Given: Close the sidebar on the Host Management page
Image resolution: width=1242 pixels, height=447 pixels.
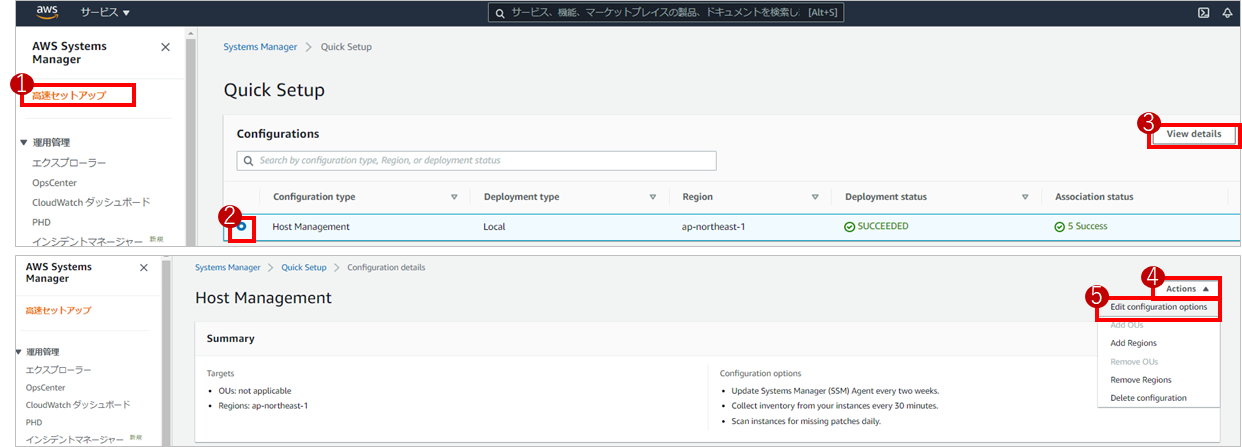Looking at the screenshot, I should (x=143, y=267).
